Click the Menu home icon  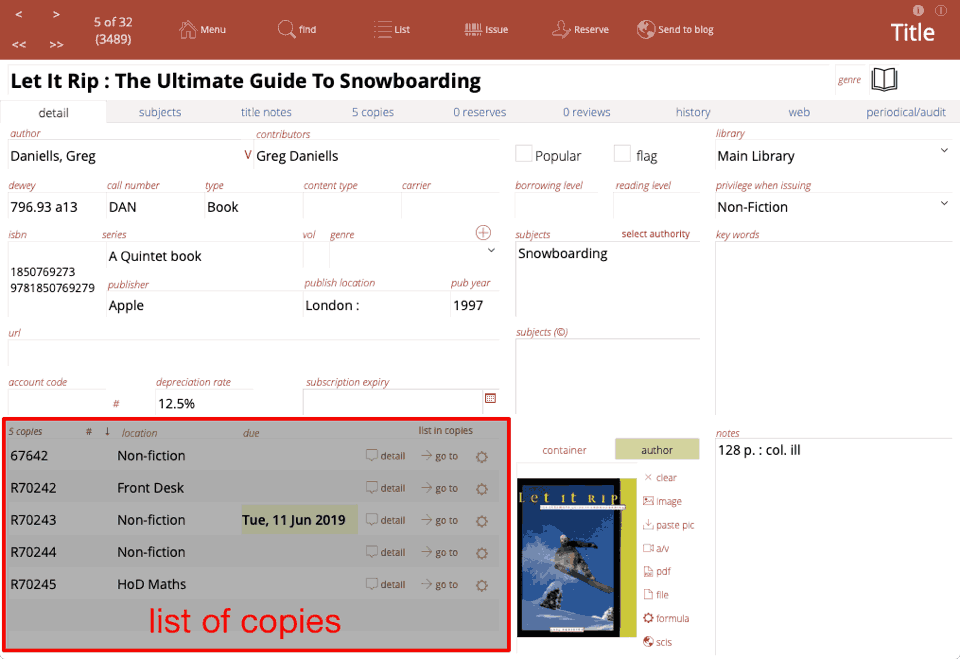point(188,30)
